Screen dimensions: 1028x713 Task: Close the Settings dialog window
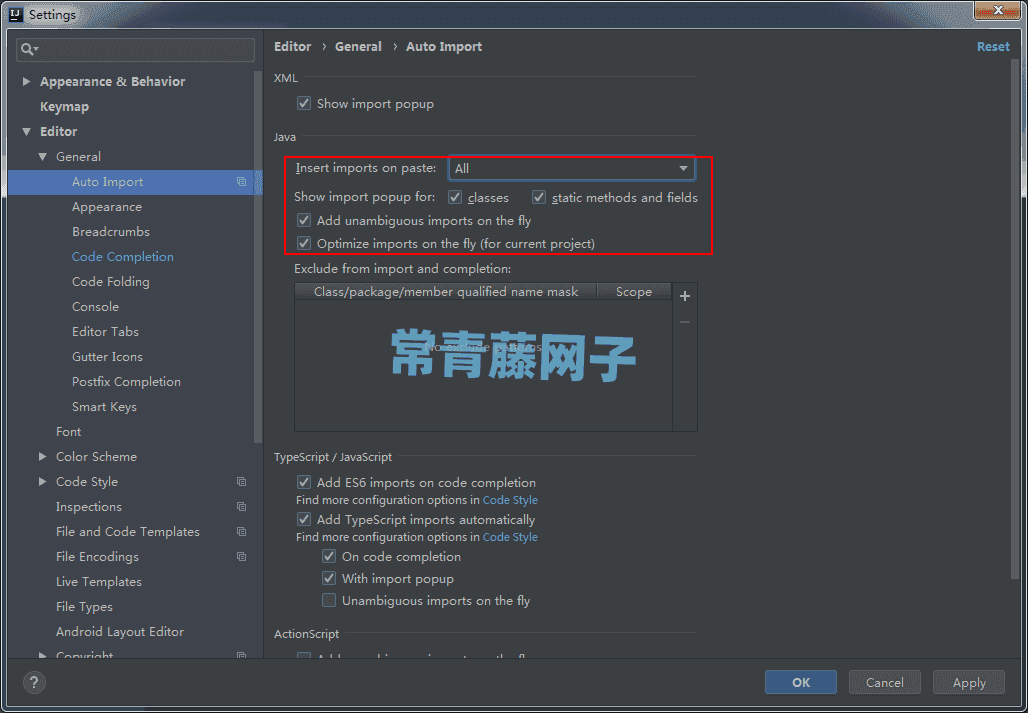(997, 11)
